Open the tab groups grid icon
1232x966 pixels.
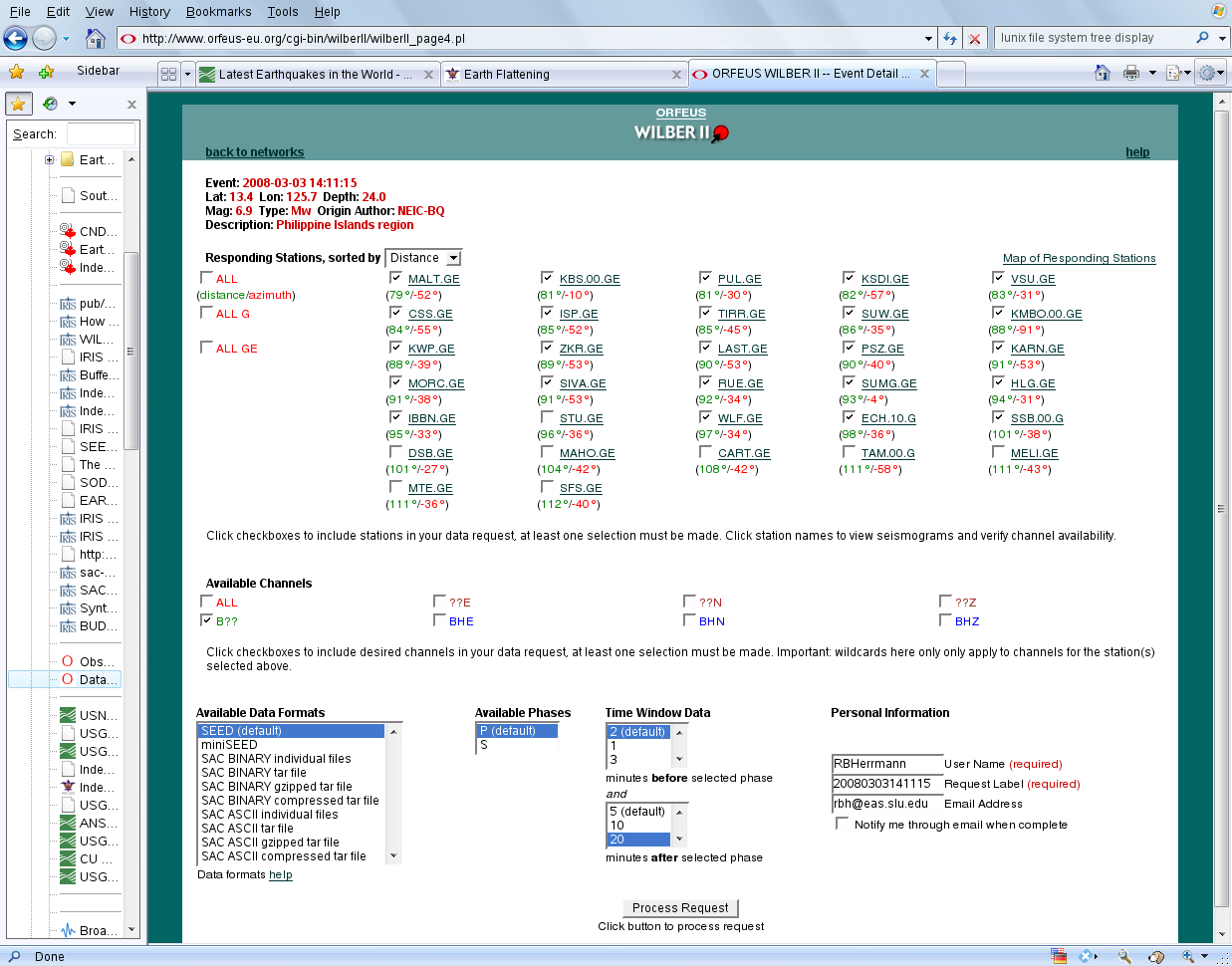[169, 74]
